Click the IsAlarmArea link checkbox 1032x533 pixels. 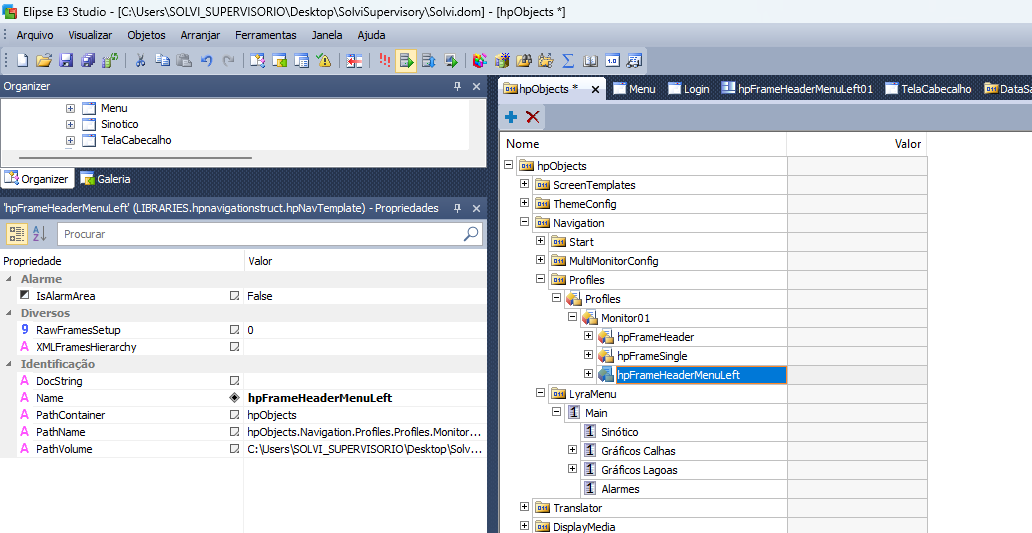click(234, 296)
